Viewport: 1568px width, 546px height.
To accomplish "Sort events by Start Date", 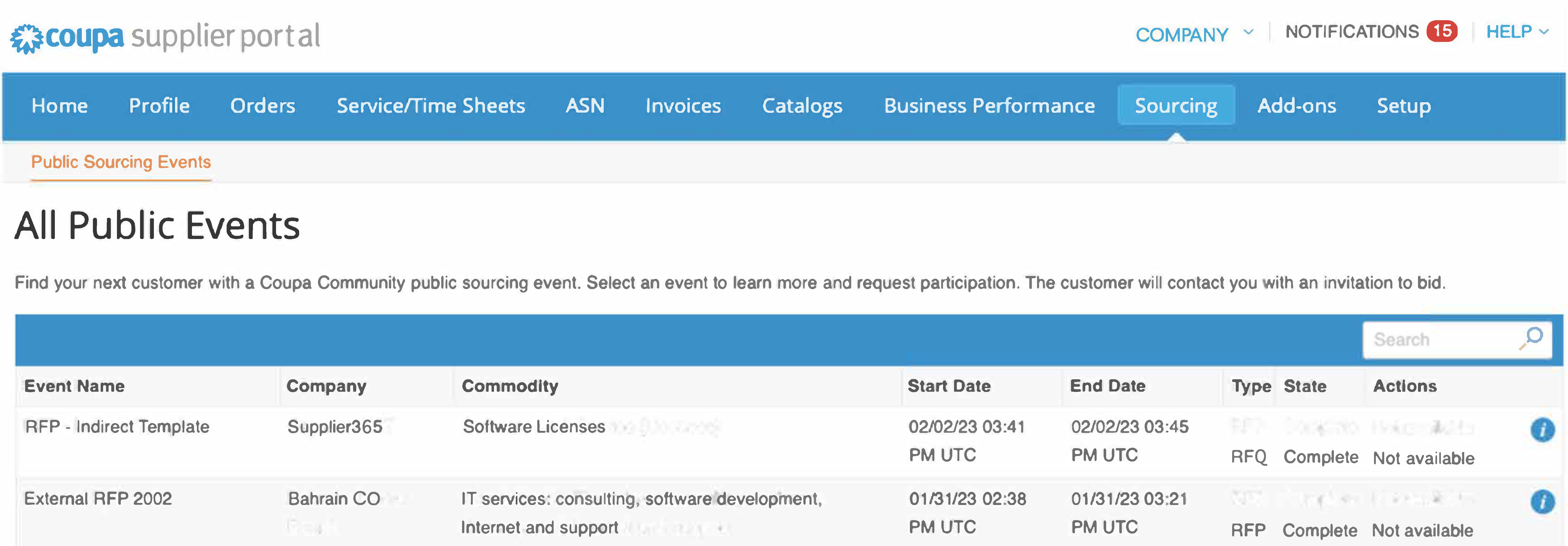I will pyautogui.click(x=949, y=385).
